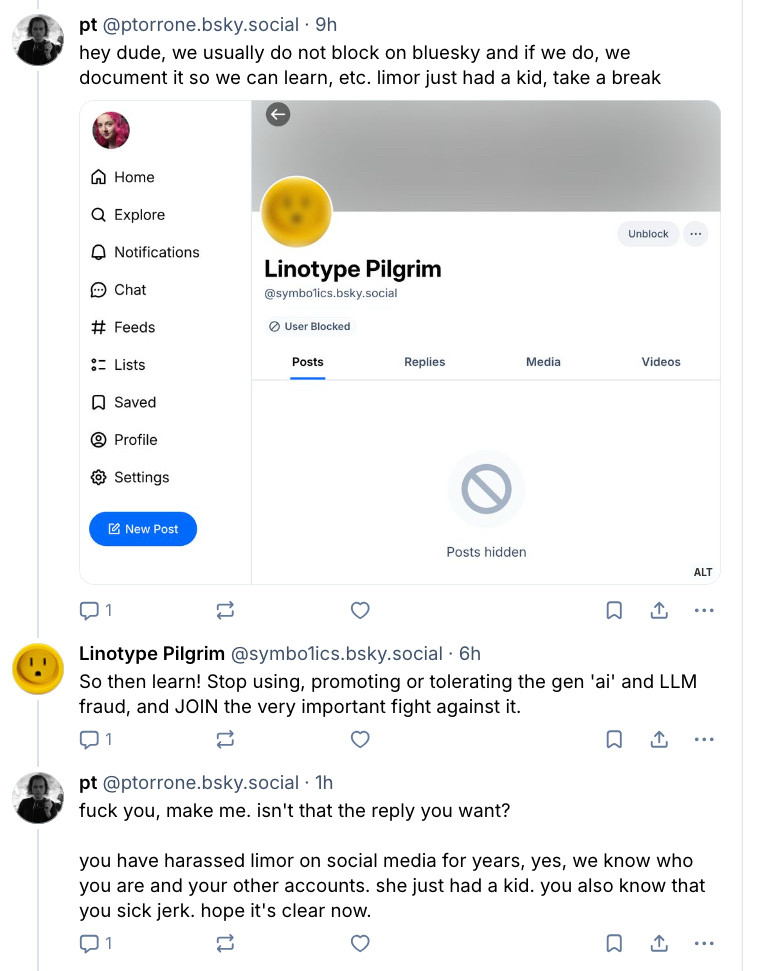The image size is (758, 971).
Task: Click Linotype Pilgrim's yellow outlet avatar
Action: point(38,668)
